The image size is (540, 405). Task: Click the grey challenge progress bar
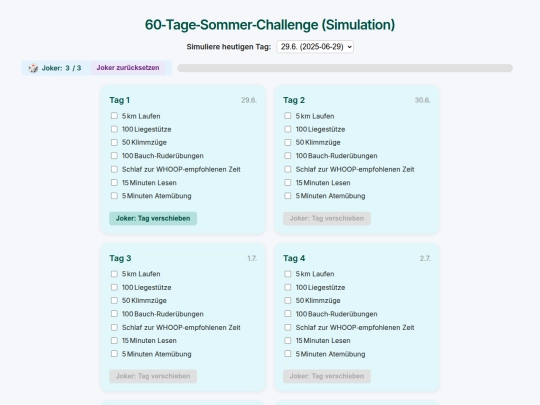[345, 68]
